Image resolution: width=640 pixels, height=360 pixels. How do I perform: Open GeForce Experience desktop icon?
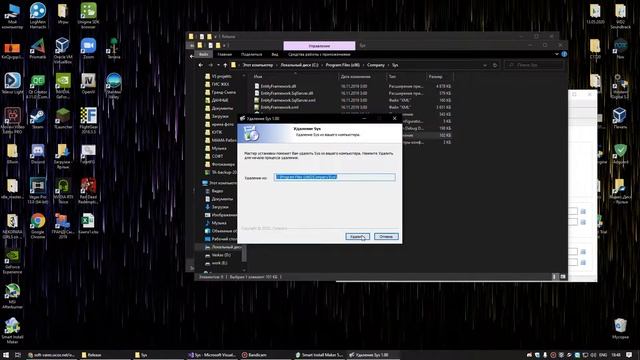[12, 261]
